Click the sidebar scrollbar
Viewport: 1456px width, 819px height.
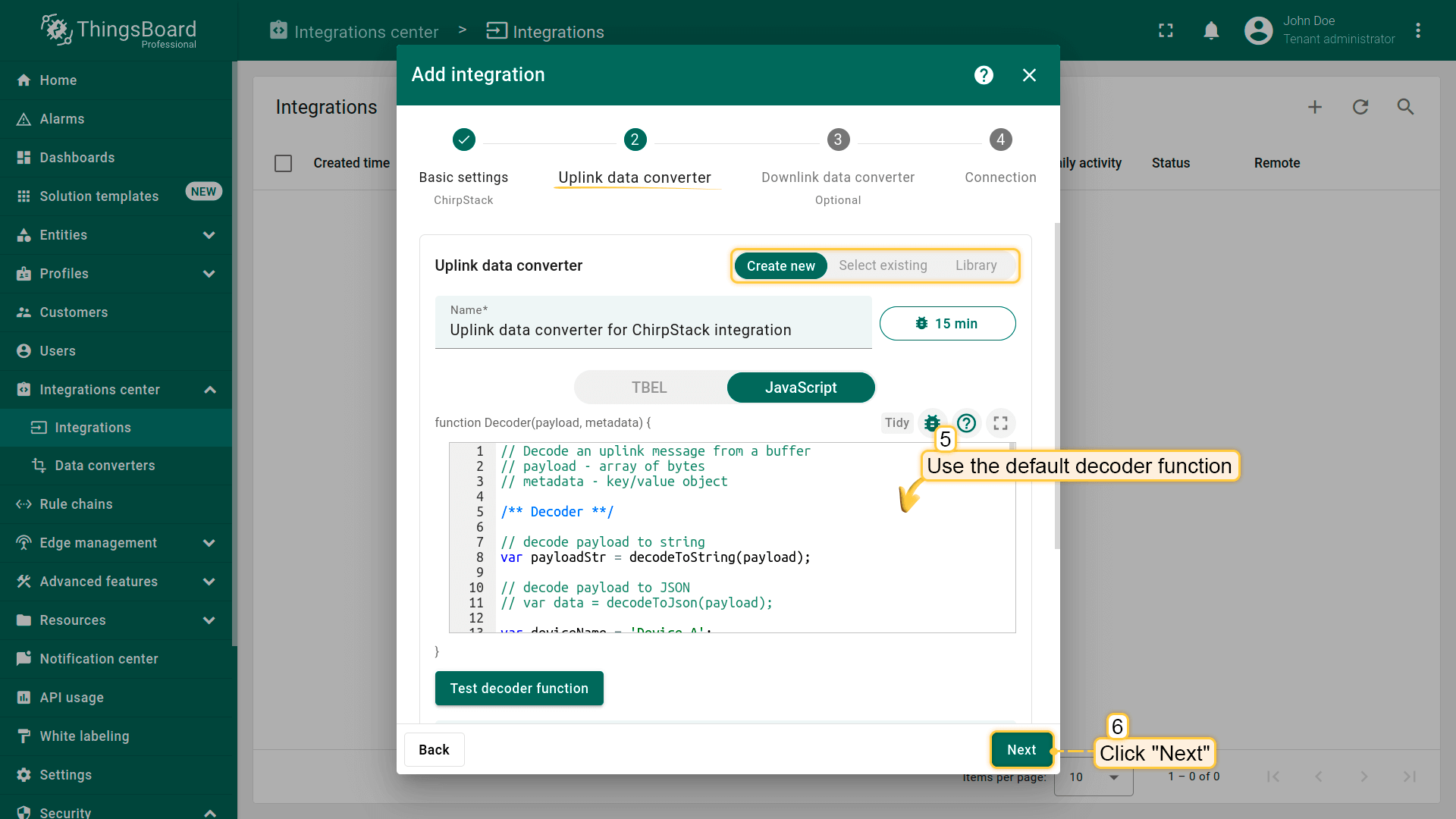tap(234, 353)
